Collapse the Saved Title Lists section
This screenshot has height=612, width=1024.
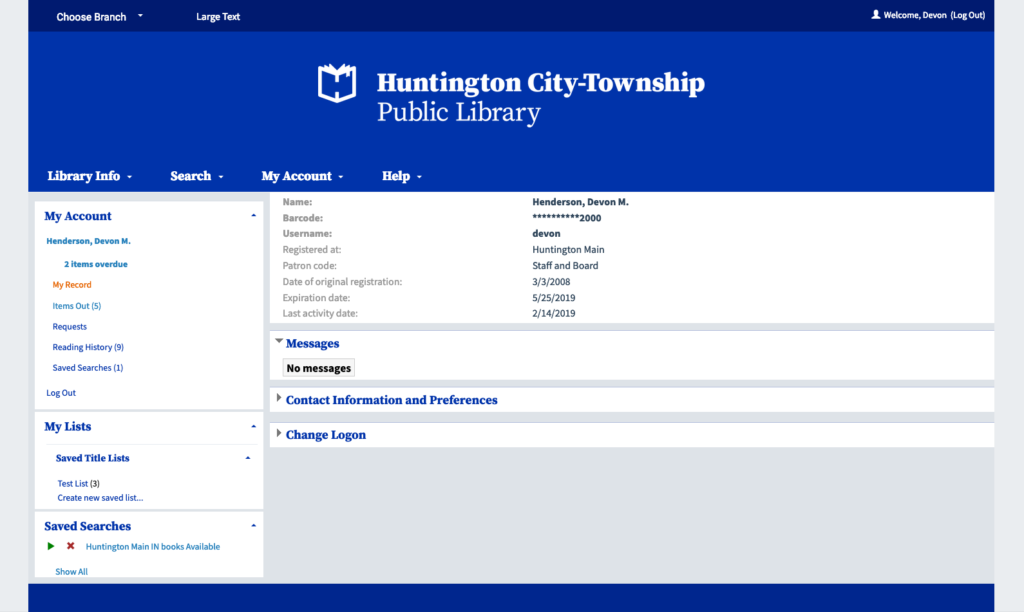pyautogui.click(x=248, y=458)
